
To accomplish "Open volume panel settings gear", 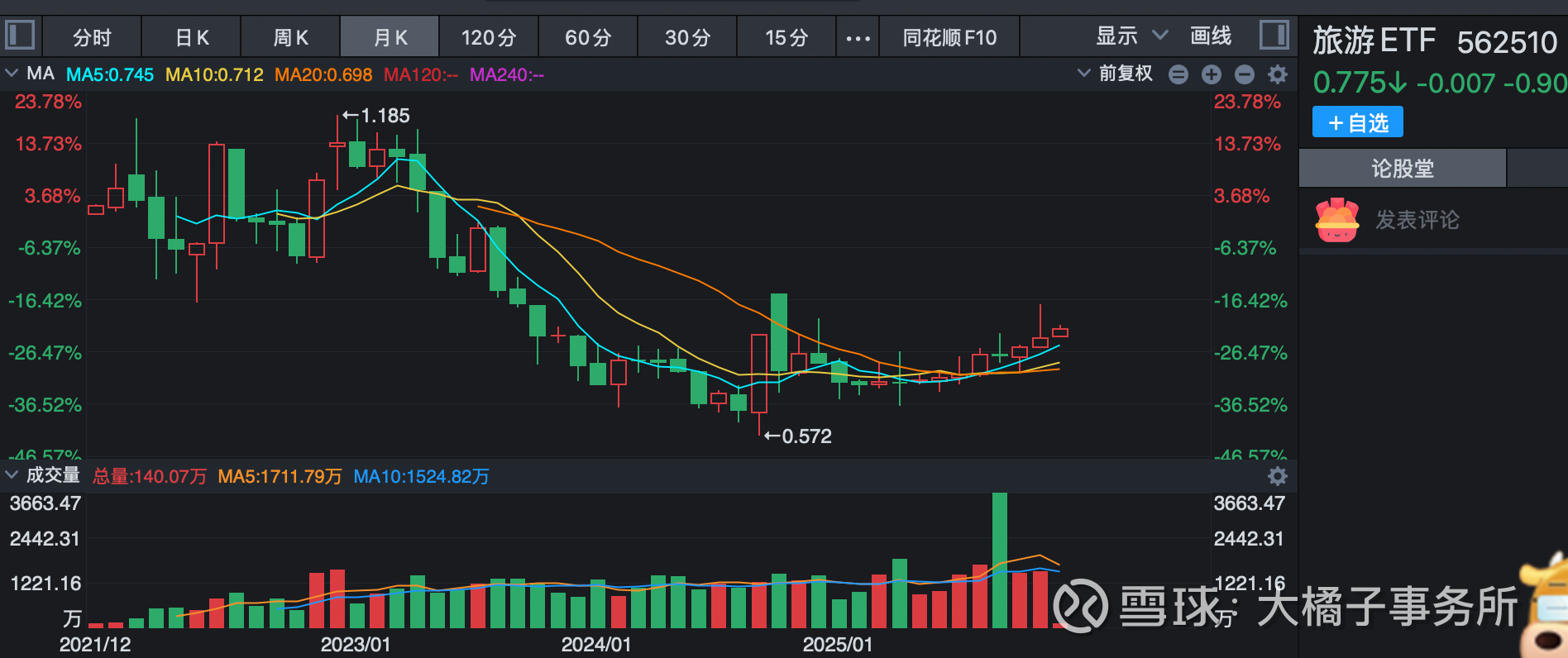I will click(x=1278, y=476).
